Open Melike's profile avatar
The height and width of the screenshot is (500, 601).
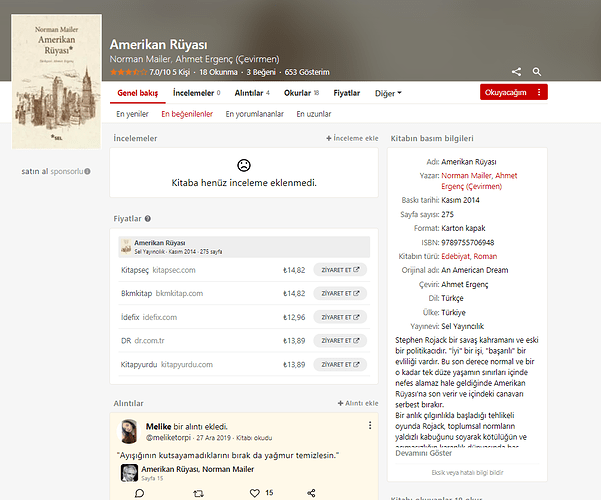pyautogui.click(x=129, y=431)
